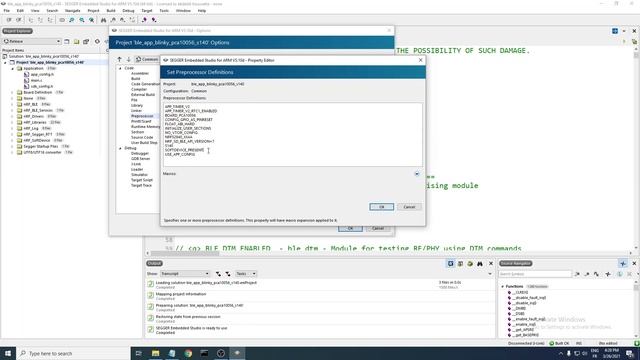This screenshot has height=360, width=640.
Task: Collapse the Code group in options tree
Action: pos(120,68)
